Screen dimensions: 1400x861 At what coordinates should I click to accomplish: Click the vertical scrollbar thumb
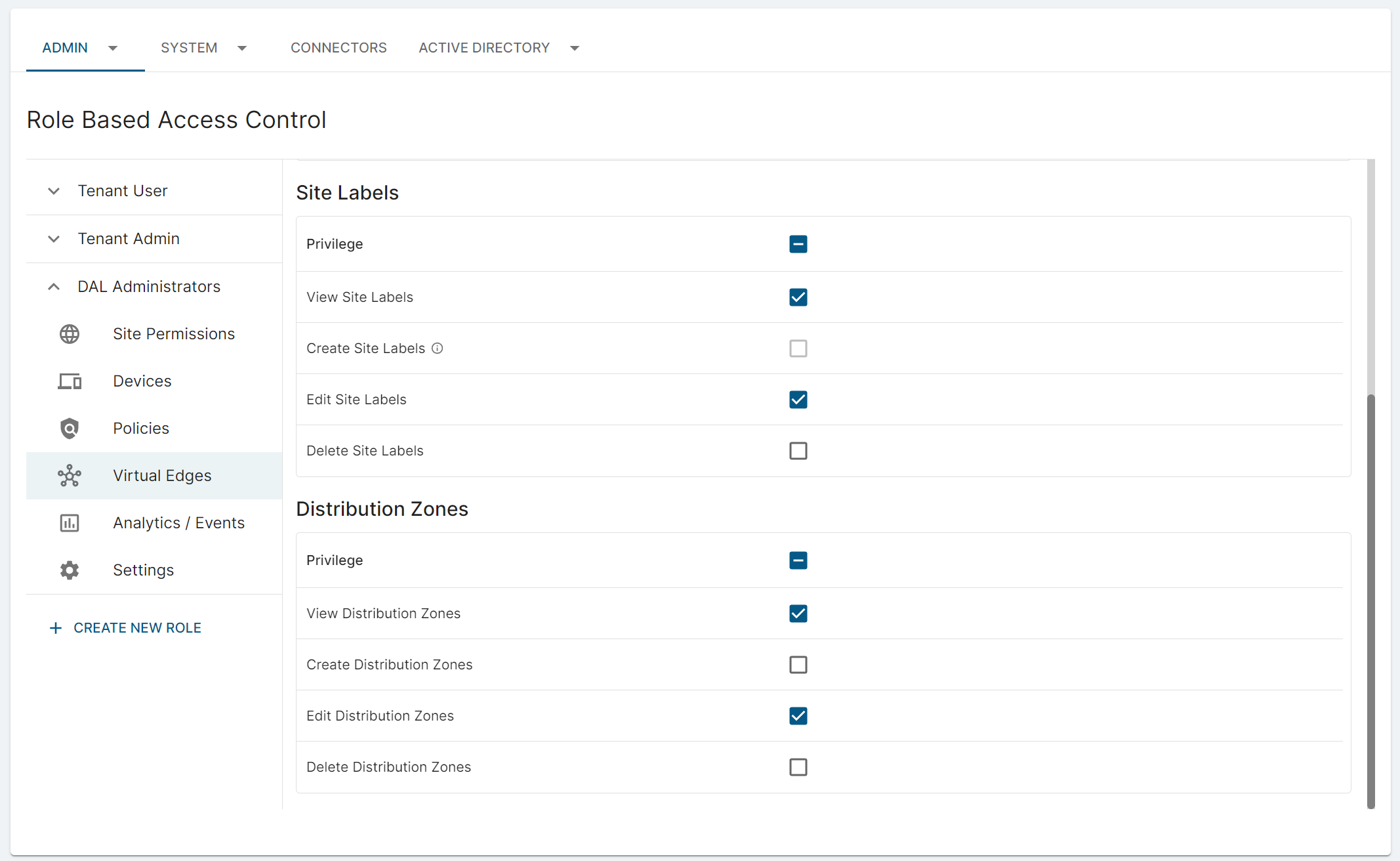point(1370,600)
